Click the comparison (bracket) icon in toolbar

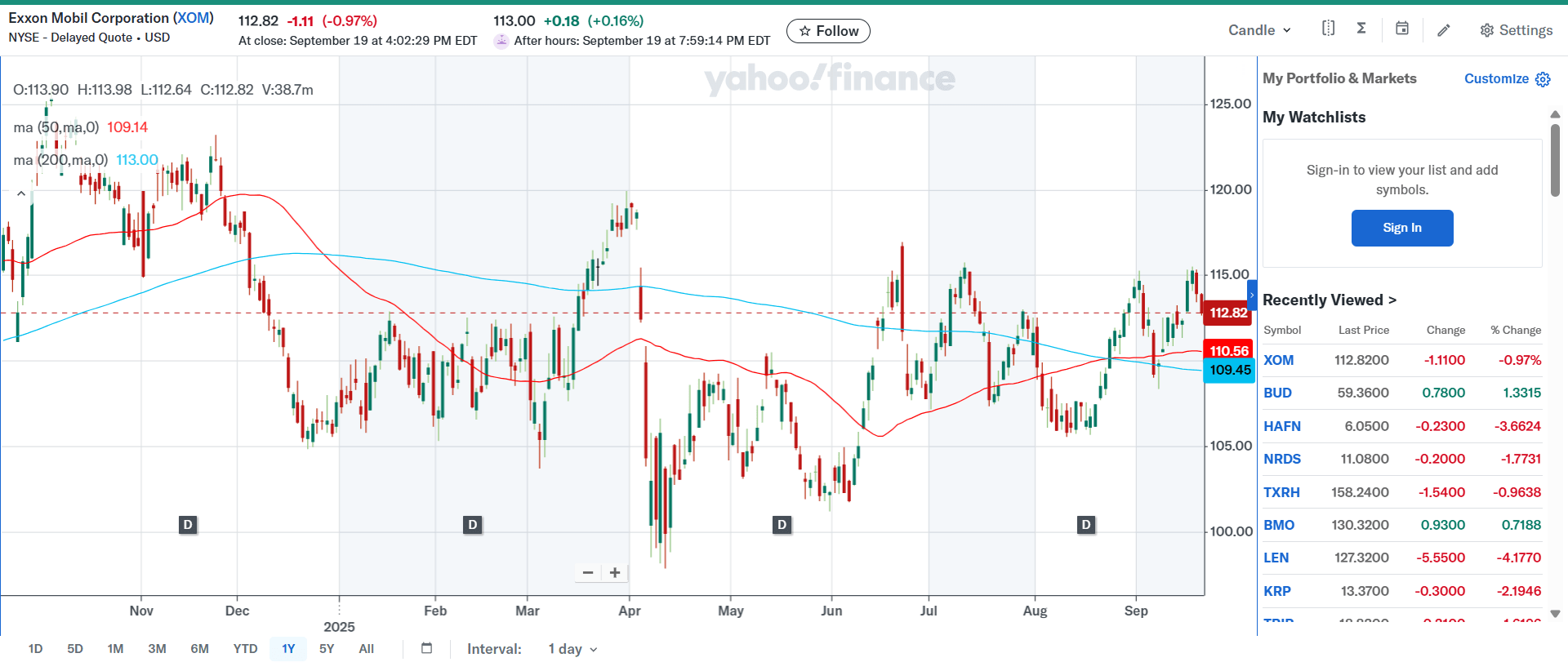[x=1329, y=29]
